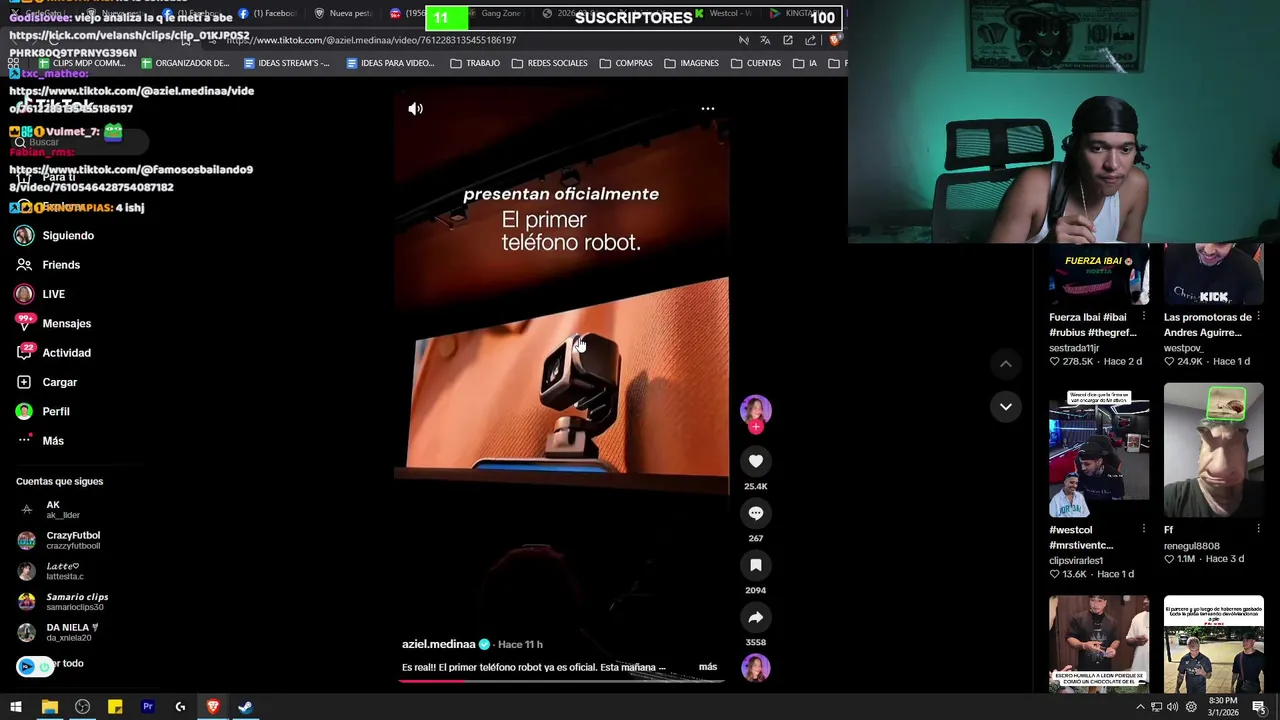
Task: Open the Brave Shields icon
Action: pos(835,40)
